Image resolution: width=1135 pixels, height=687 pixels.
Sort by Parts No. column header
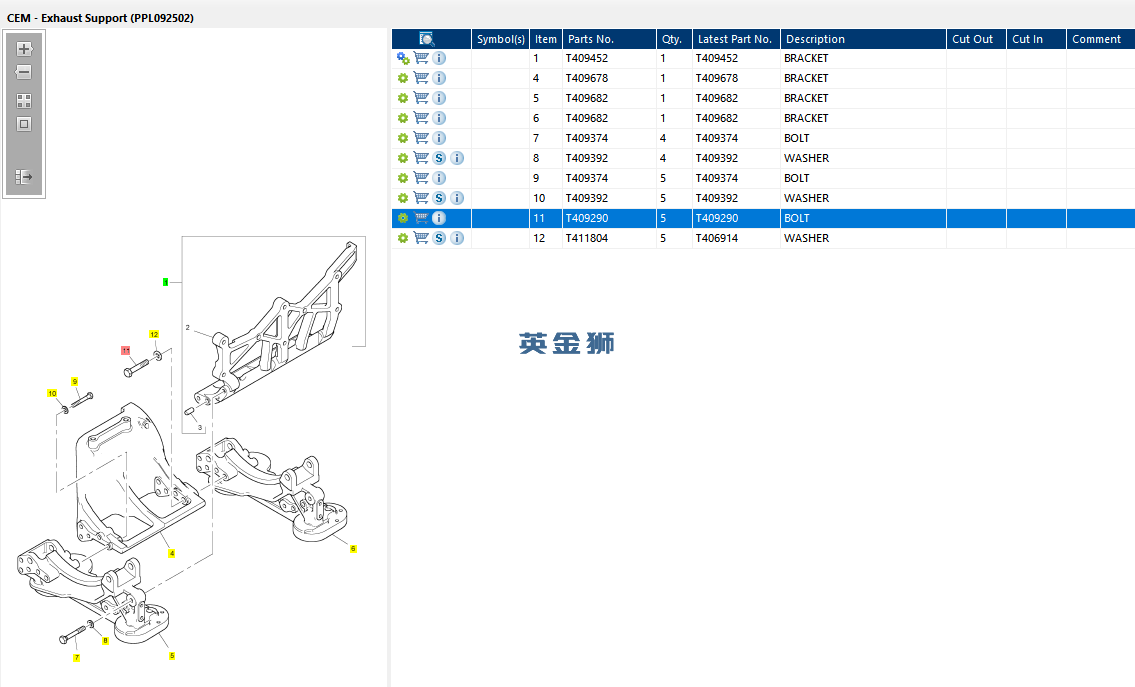pos(609,39)
